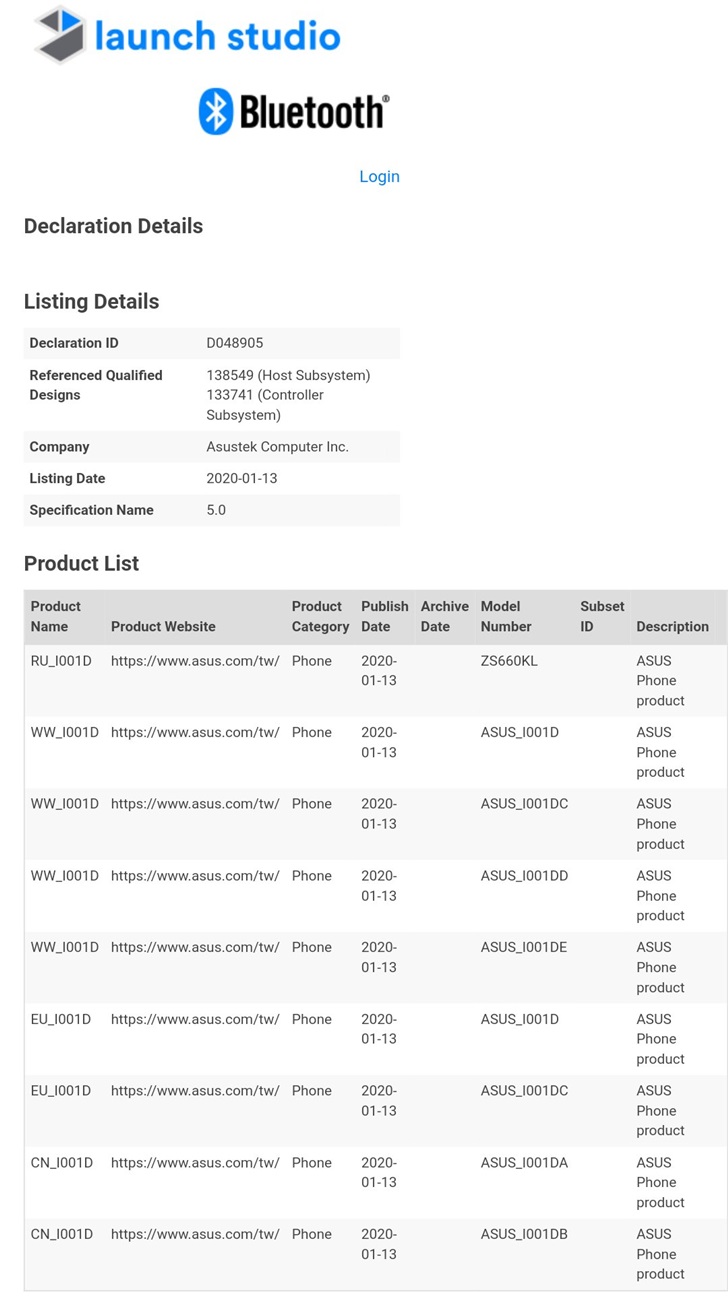This screenshot has width=728, height=1298.
Task: Click the Declaration ID value D048905
Action: 235,343
